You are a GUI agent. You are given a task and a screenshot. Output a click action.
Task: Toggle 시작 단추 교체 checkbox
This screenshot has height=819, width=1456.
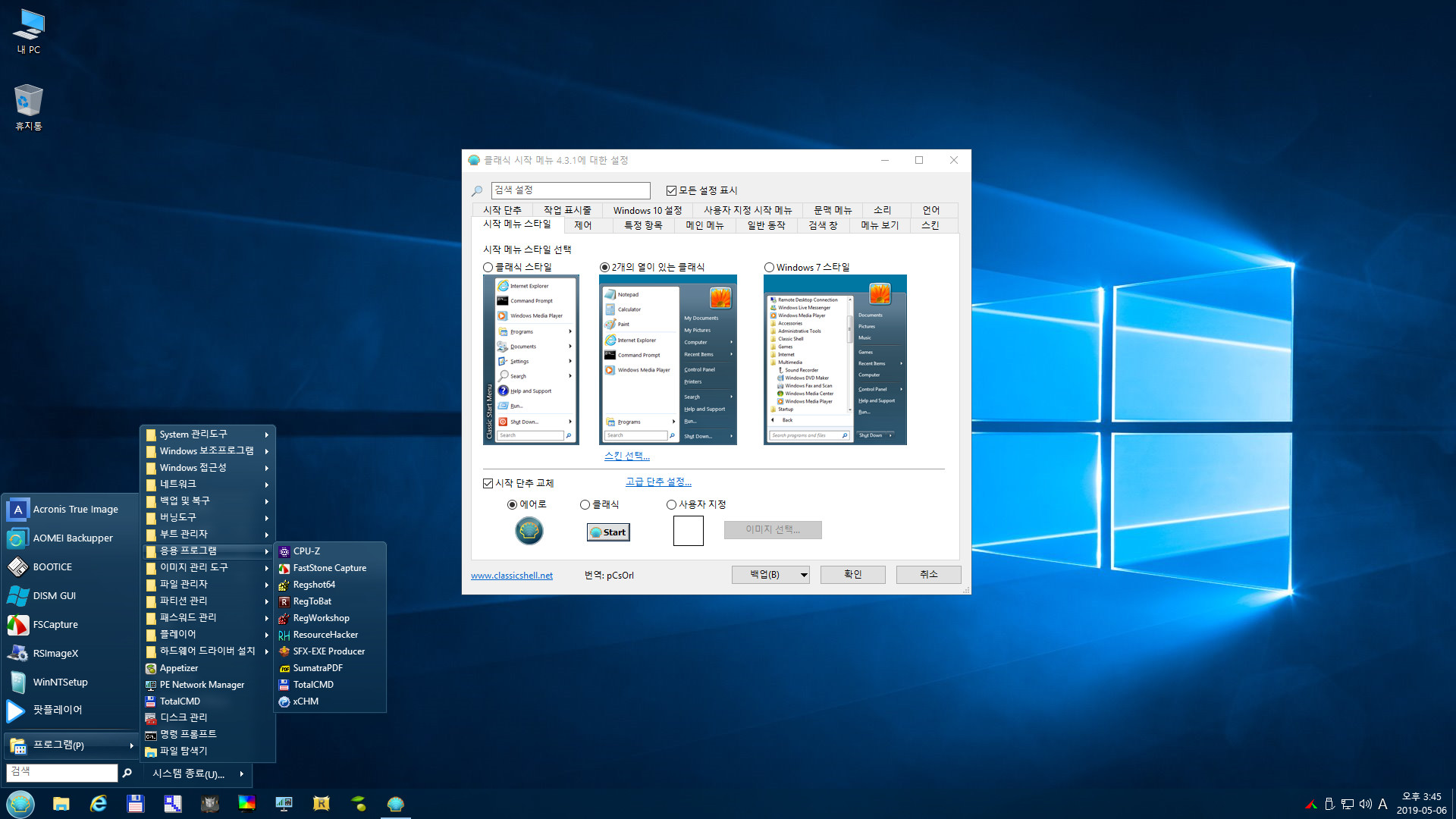(x=488, y=483)
